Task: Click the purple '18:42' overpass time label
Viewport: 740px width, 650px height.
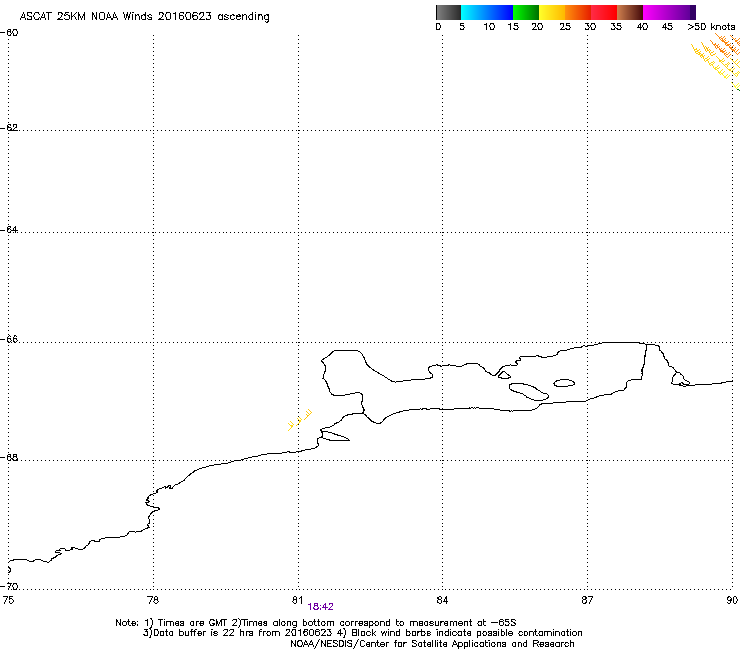Action: [x=320, y=607]
